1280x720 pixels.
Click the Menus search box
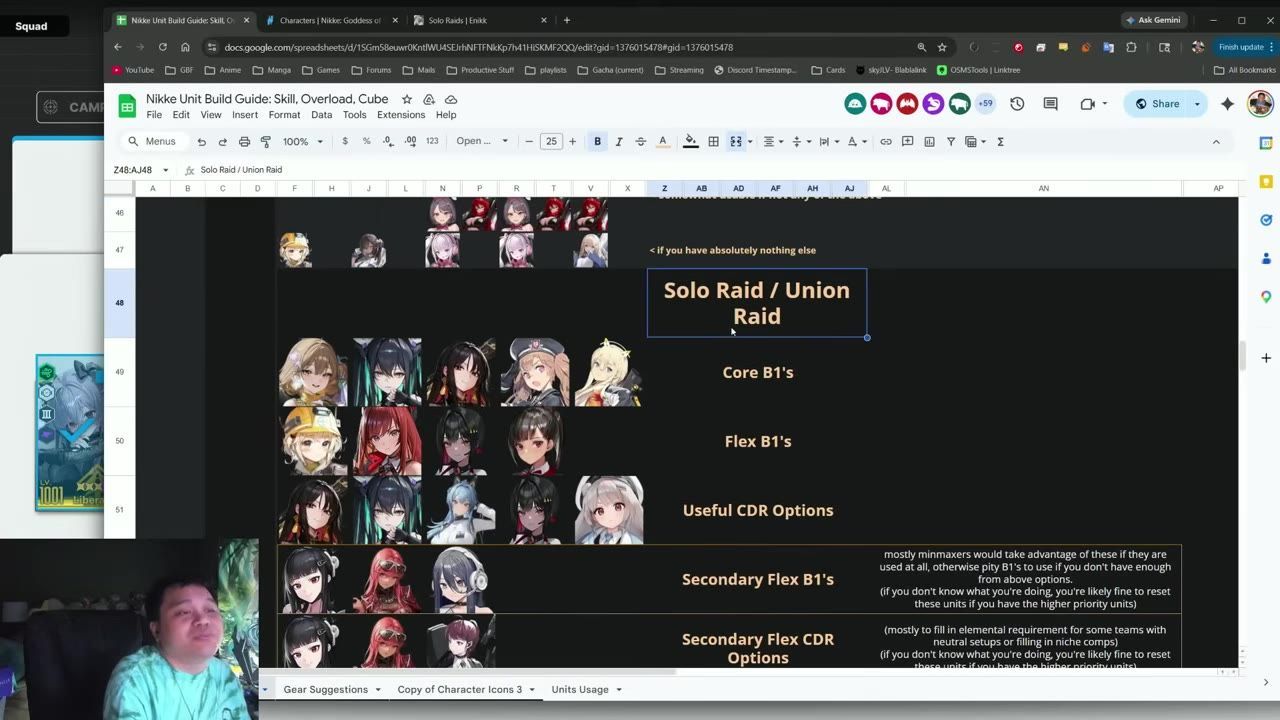[x=152, y=142]
